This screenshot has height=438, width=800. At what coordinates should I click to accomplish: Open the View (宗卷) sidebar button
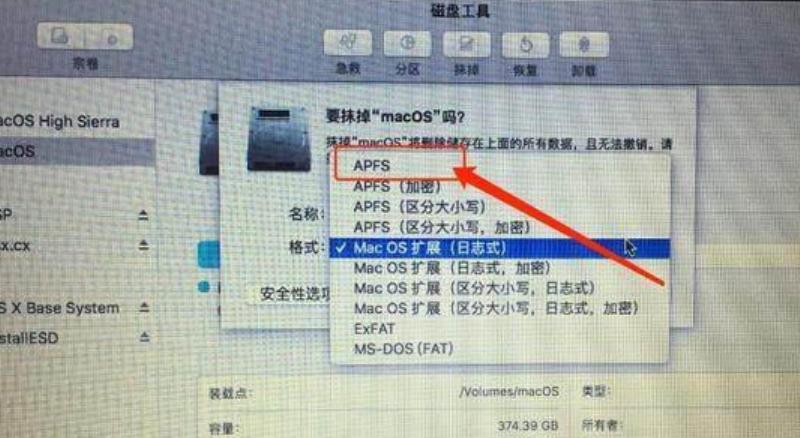click(85, 36)
